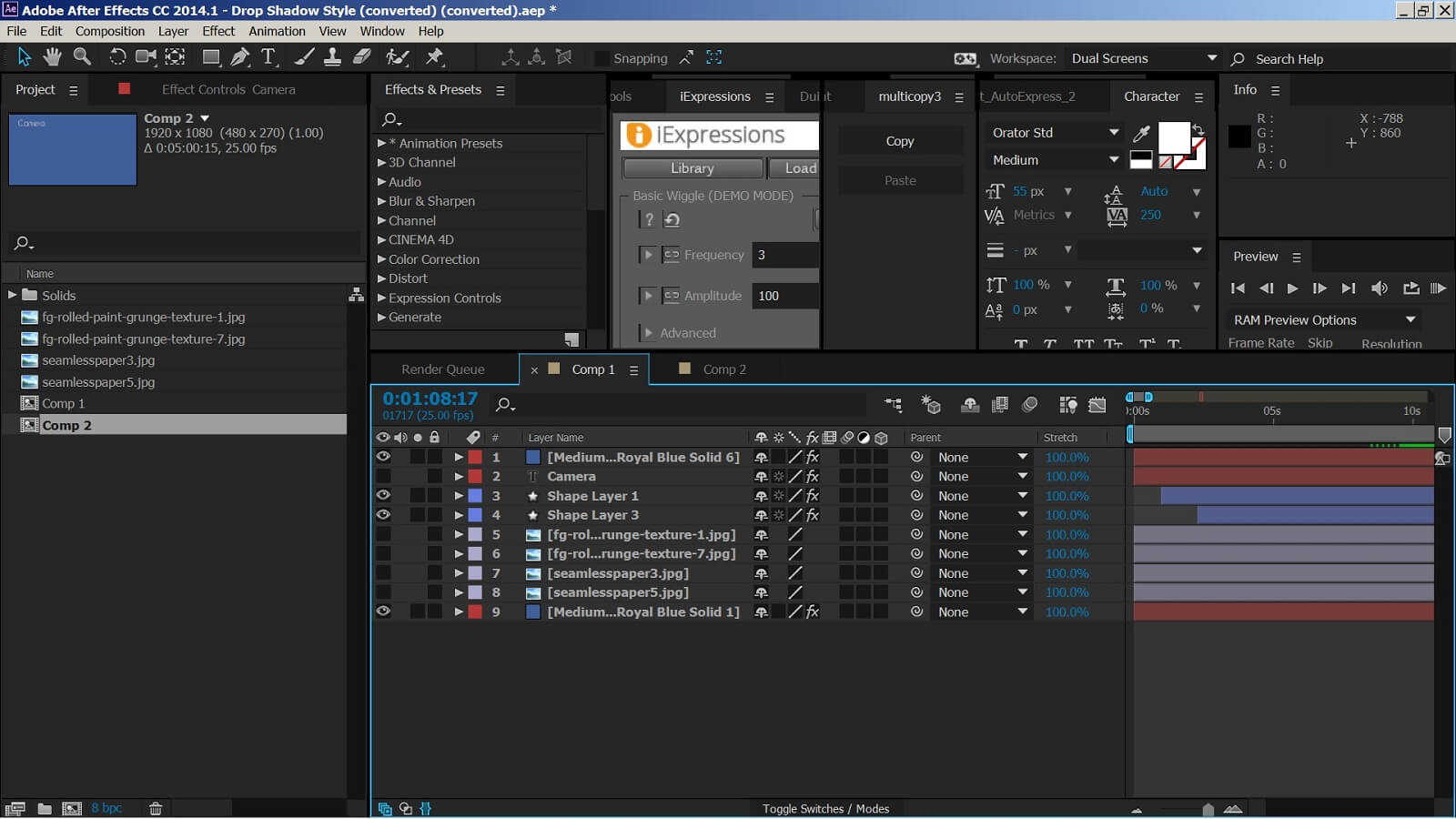The image size is (1456, 819).
Task: Show the Camera layer via eye column
Action: (383, 477)
